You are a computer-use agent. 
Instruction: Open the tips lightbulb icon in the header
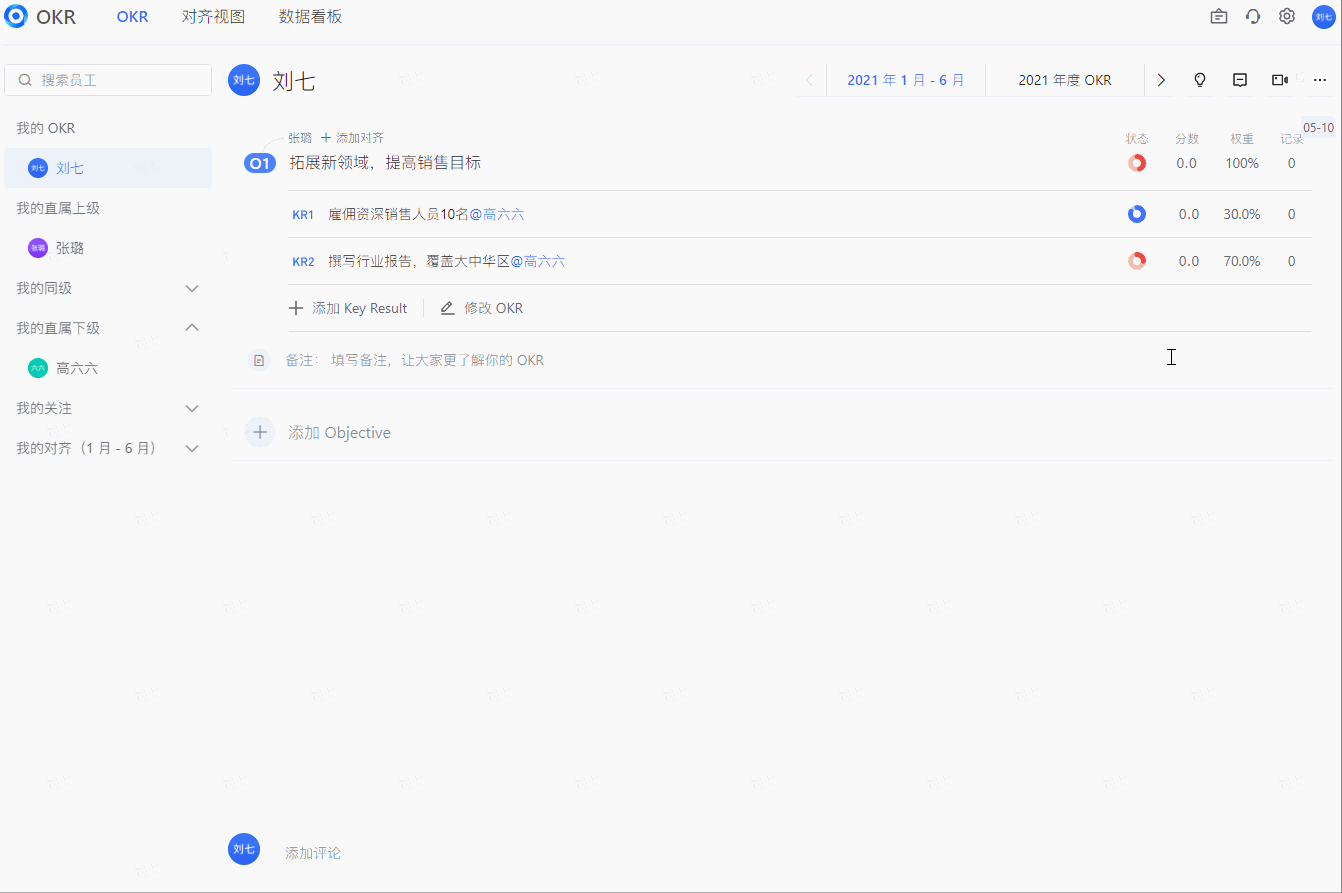(x=1199, y=80)
